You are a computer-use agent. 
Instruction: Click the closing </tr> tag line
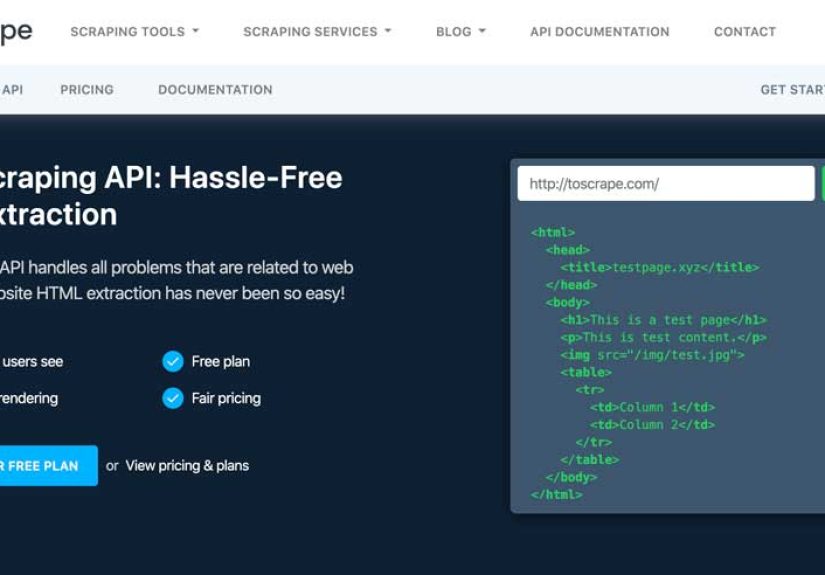(593, 442)
